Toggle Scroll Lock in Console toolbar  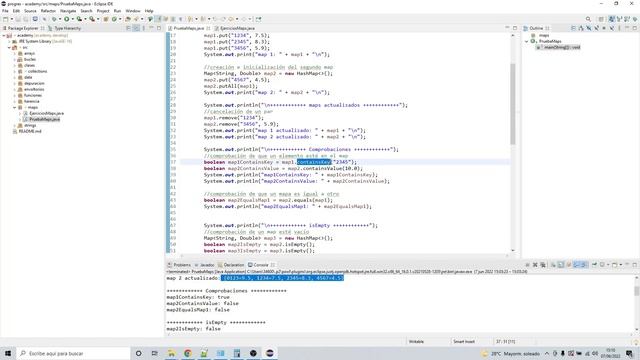pyautogui.click(x=561, y=265)
